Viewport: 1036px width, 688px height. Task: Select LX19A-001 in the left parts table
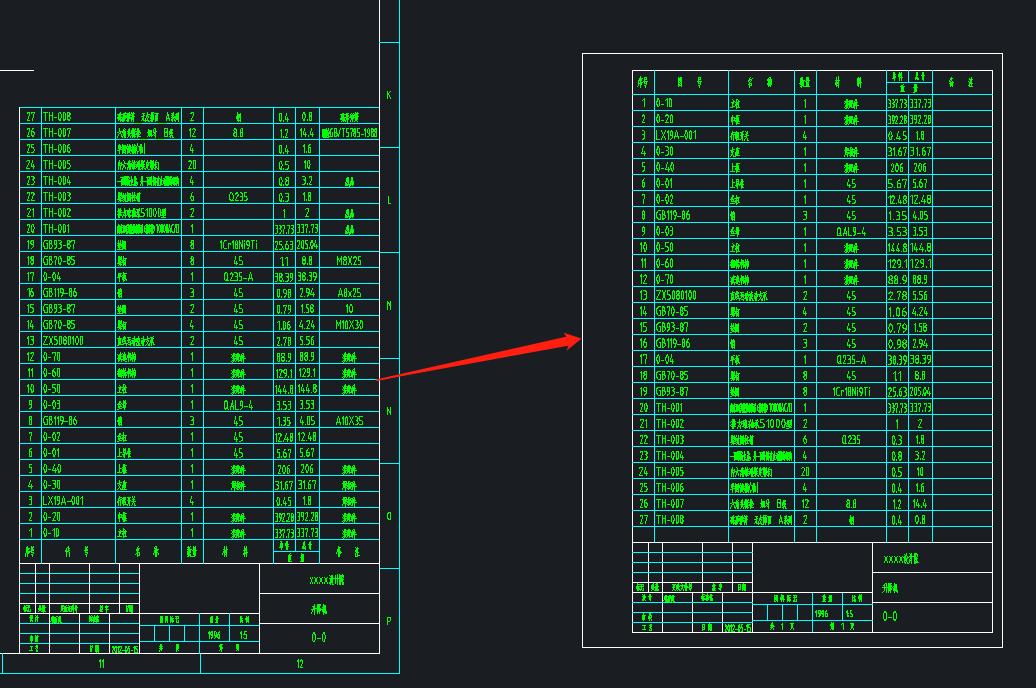pyautogui.click(x=63, y=501)
